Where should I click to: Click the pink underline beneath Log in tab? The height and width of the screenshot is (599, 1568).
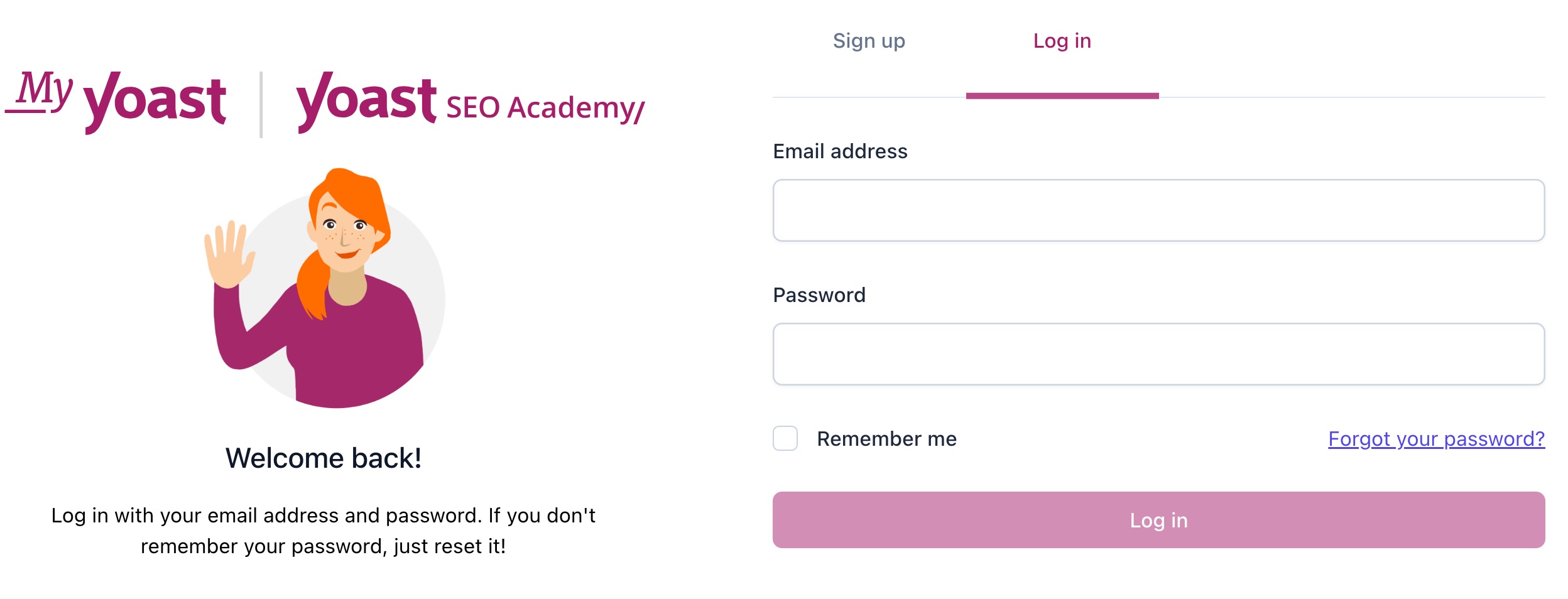coord(1062,95)
